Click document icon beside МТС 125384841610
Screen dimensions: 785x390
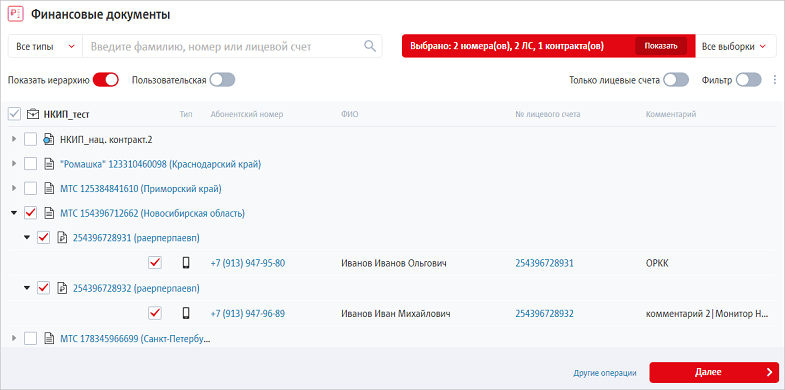coord(49,189)
